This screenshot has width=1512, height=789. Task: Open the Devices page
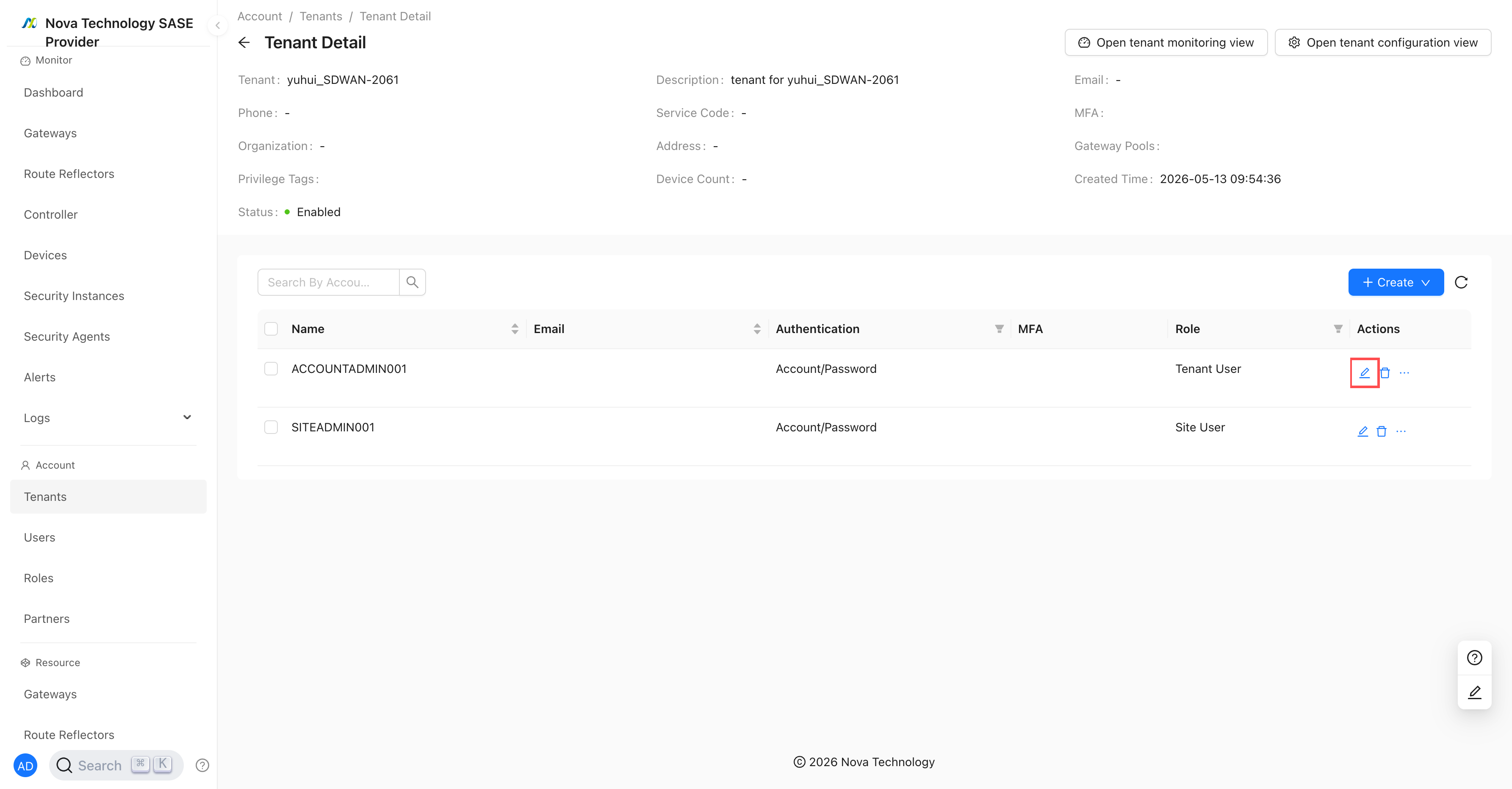[108, 256]
